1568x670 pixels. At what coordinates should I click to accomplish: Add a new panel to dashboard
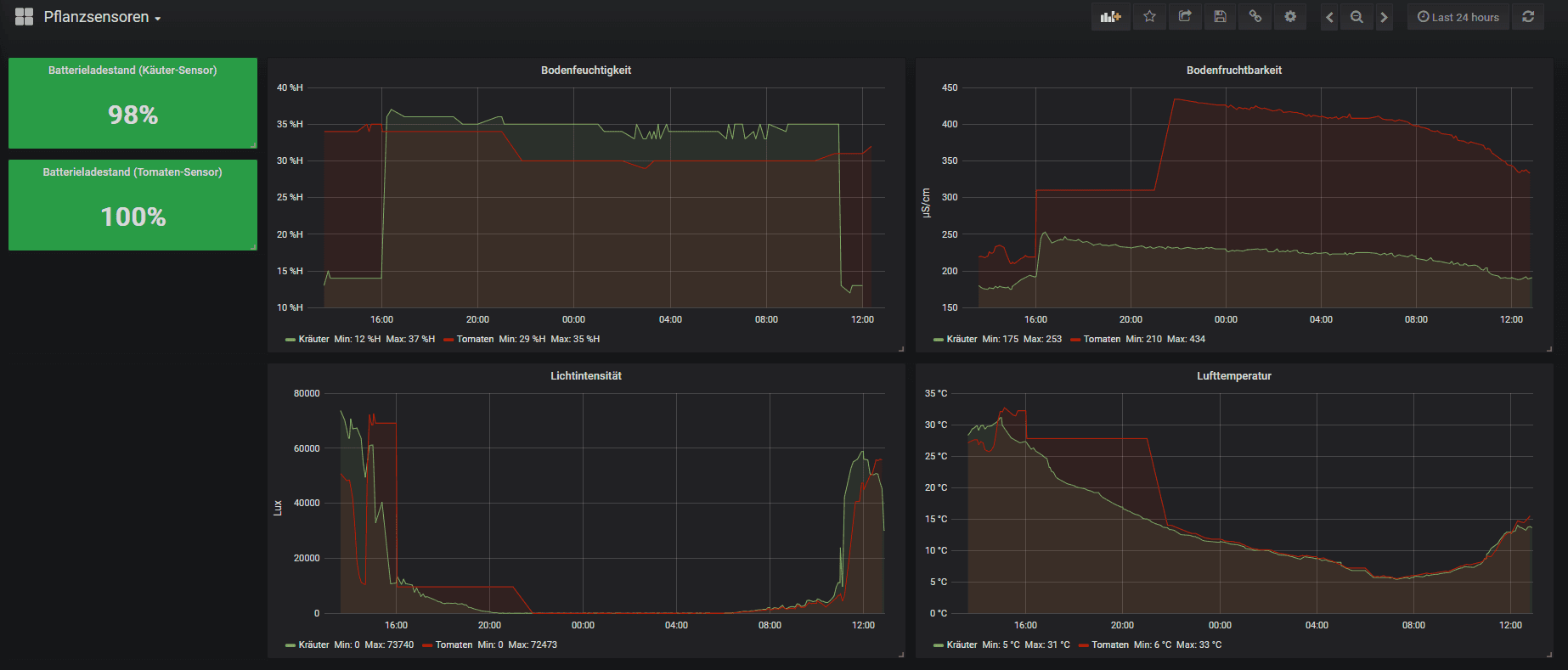[x=1110, y=17]
